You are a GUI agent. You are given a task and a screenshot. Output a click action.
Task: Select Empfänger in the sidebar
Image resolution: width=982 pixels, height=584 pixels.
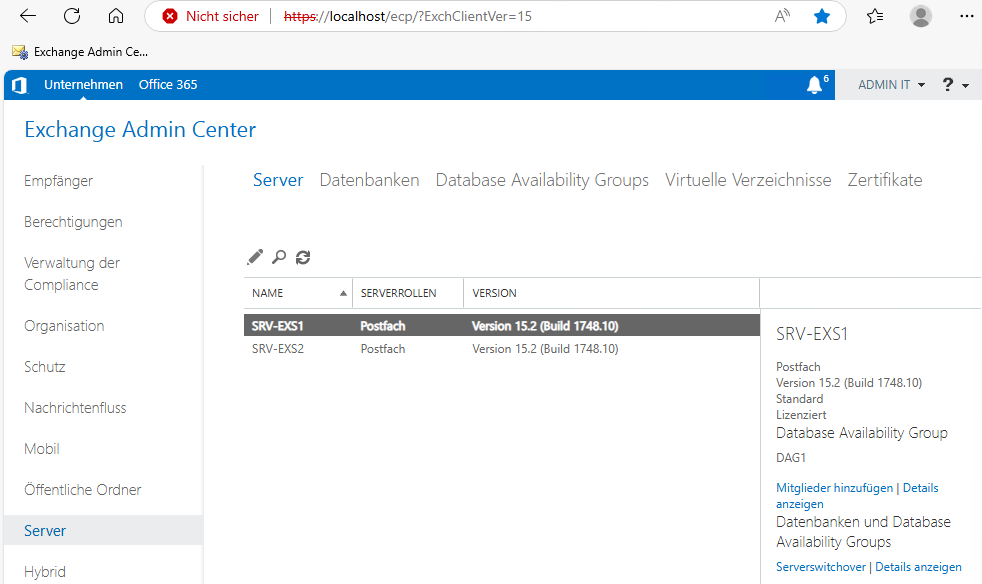coord(58,181)
